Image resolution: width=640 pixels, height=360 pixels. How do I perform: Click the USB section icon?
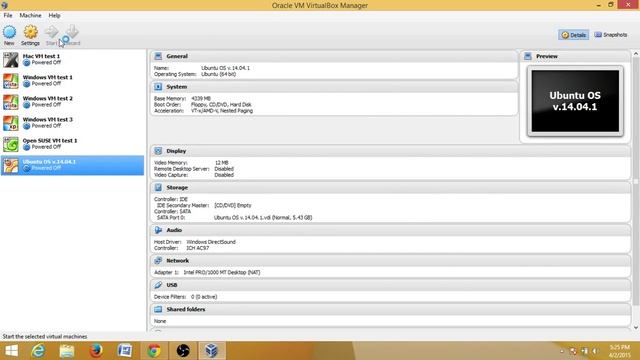tap(158, 285)
